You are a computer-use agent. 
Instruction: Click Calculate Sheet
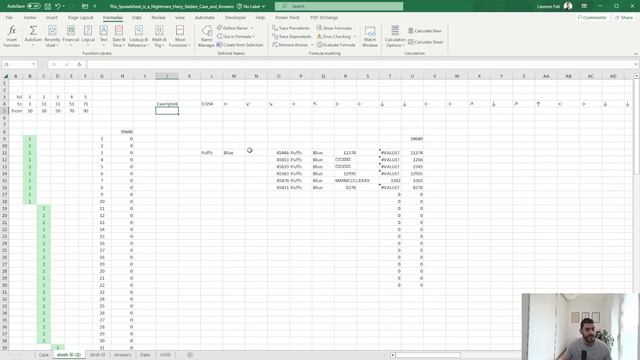pos(425,42)
